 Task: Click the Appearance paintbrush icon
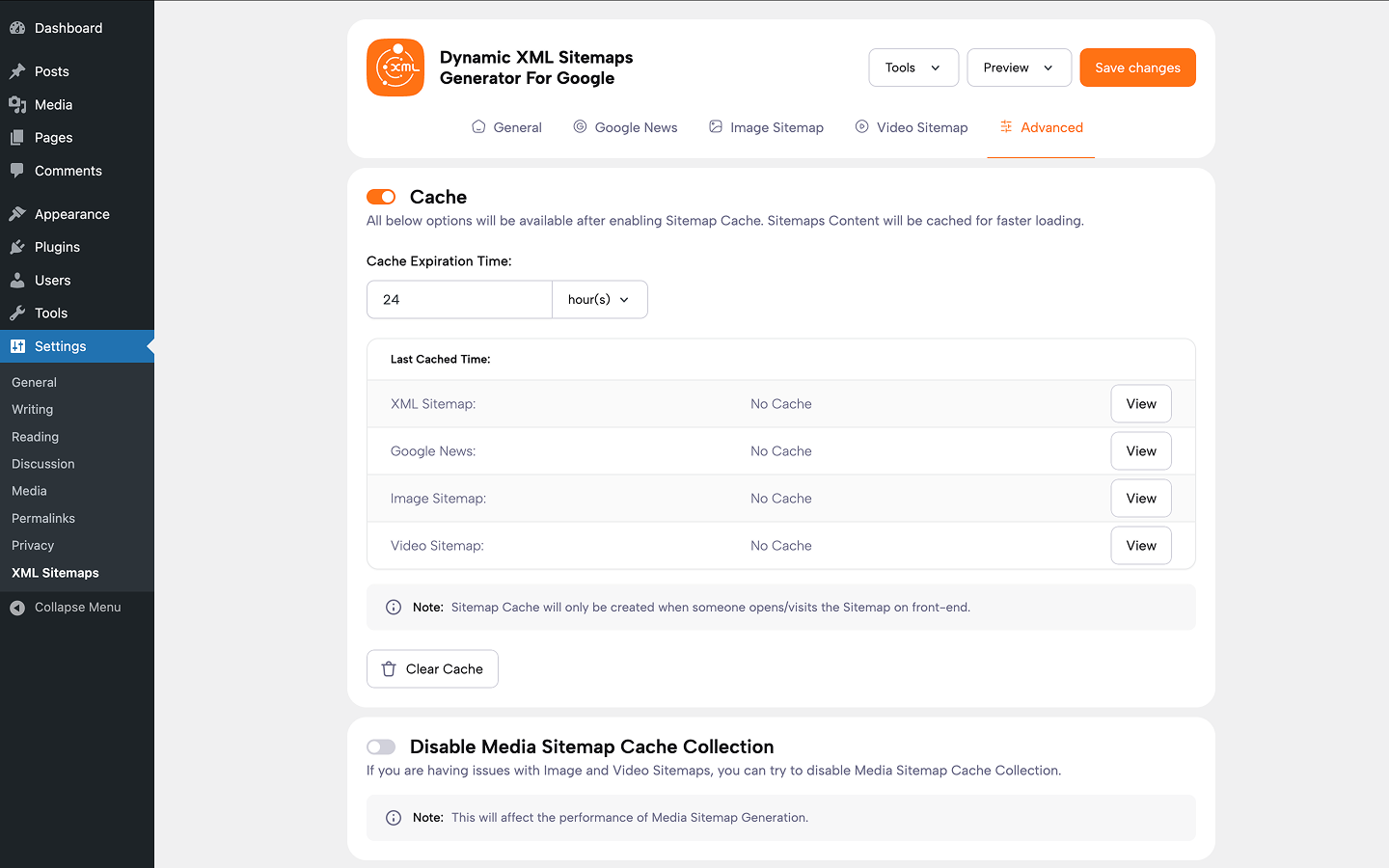coord(17,214)
